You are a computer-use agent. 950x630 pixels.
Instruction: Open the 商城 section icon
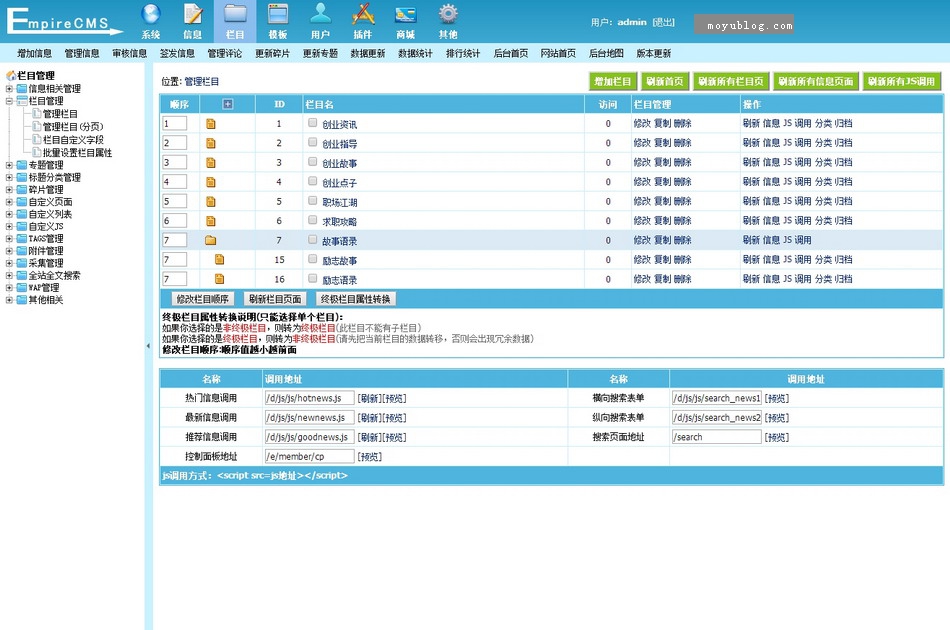(405, 21)
